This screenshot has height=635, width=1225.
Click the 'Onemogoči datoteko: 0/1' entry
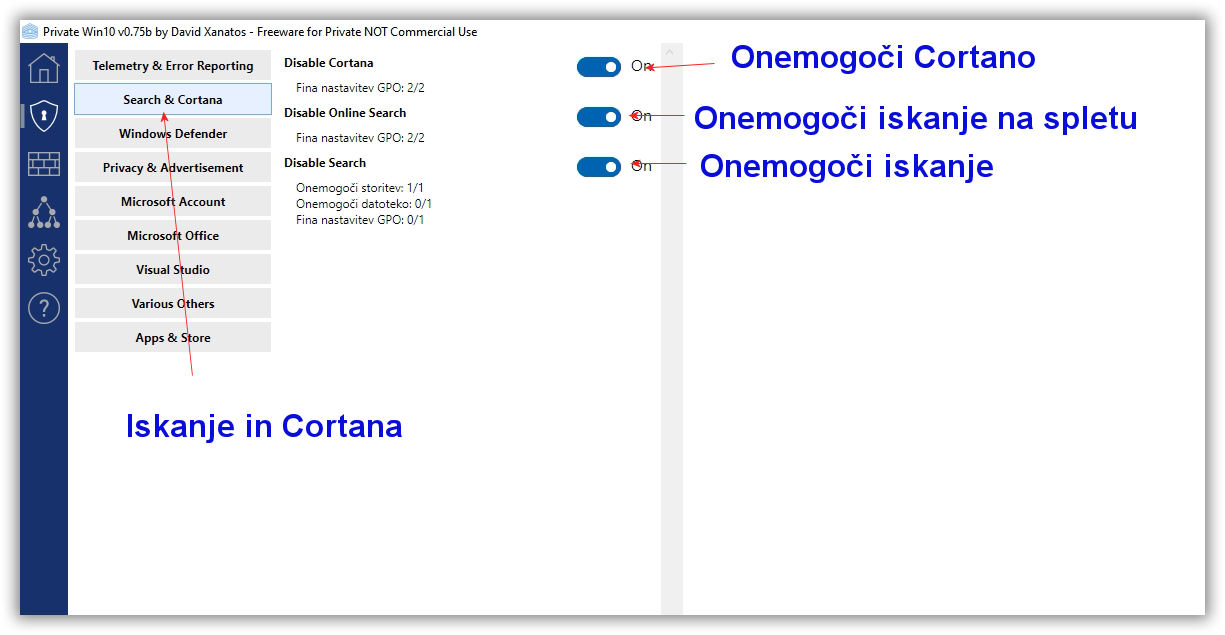point(364,204)
